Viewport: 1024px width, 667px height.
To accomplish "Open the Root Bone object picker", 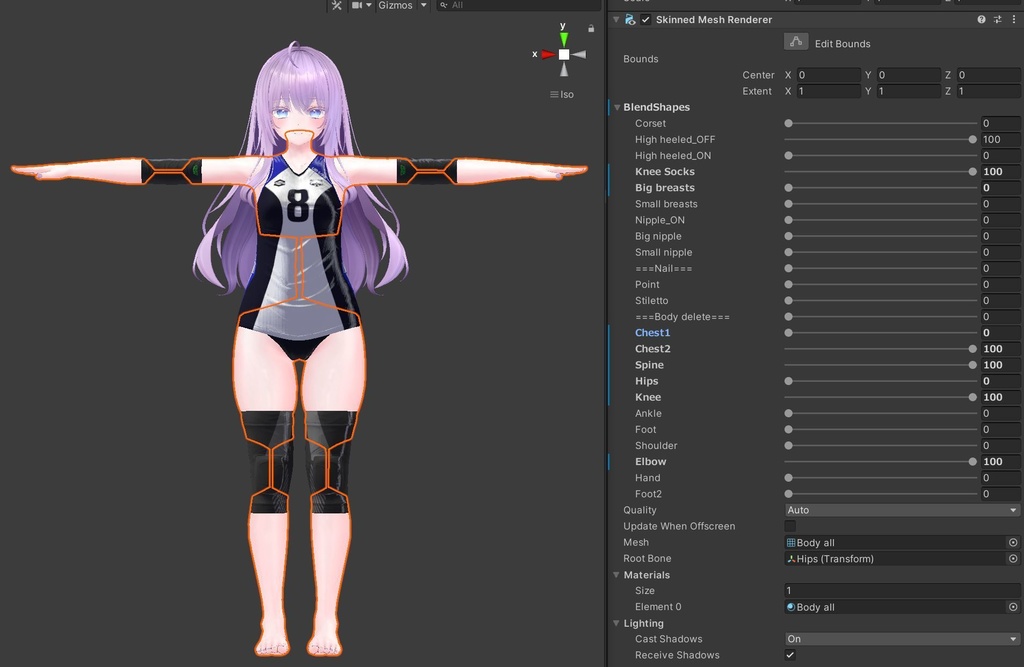I will tap(1013, 559).
